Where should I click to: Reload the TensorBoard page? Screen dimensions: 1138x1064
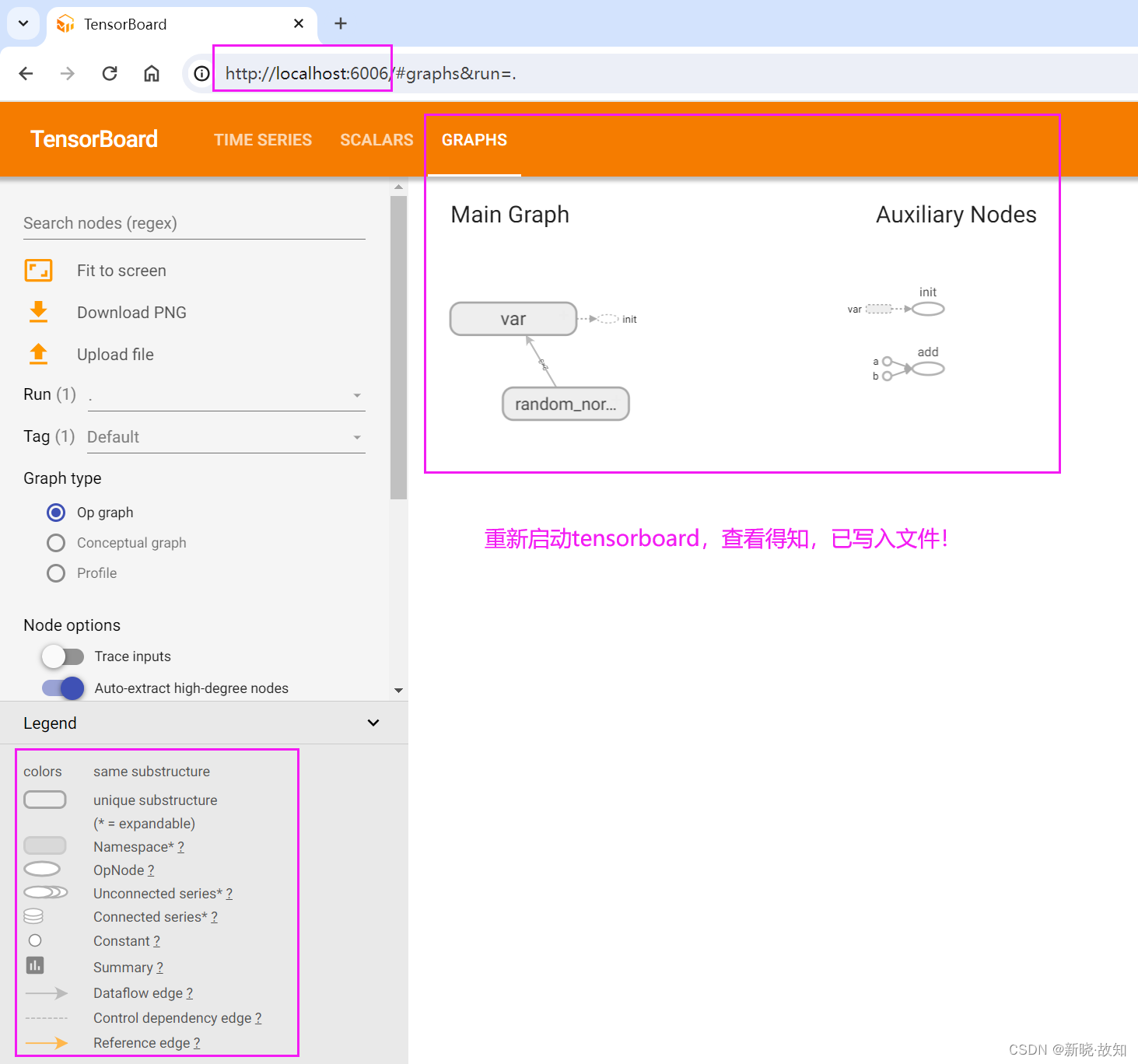pos(110,73)
